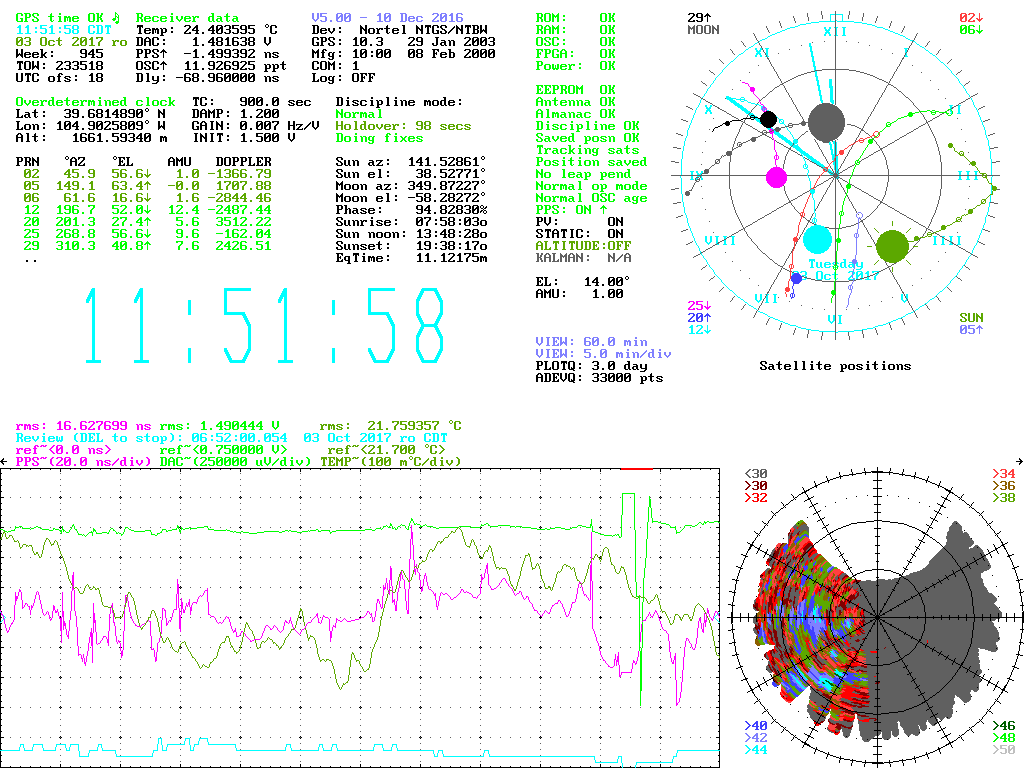The height and width of the screenshot is (768, 1024).
Task: Click the INIT: 1.500 V value
Action: coord(244,138)
